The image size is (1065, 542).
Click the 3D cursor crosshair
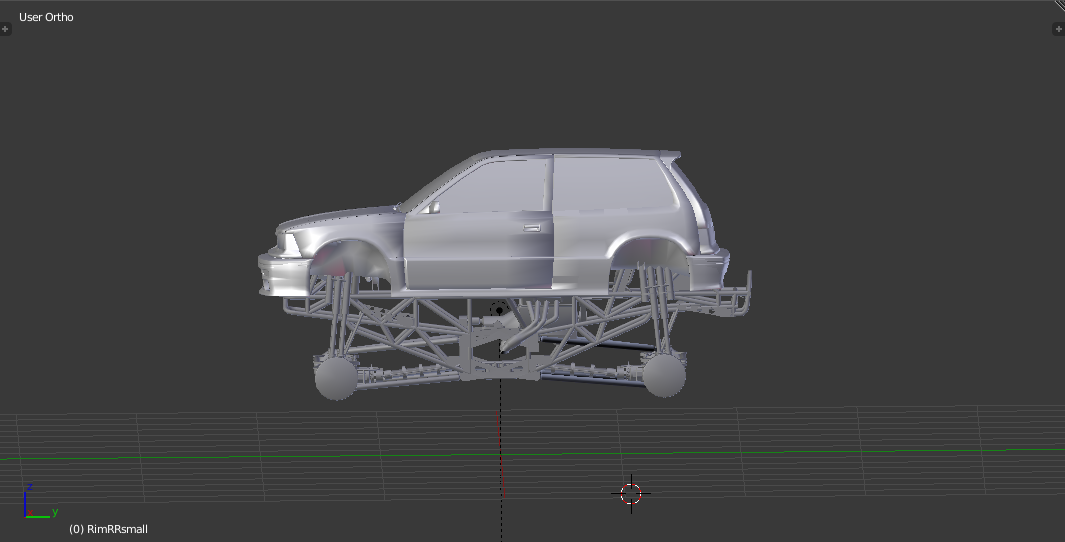631,494
